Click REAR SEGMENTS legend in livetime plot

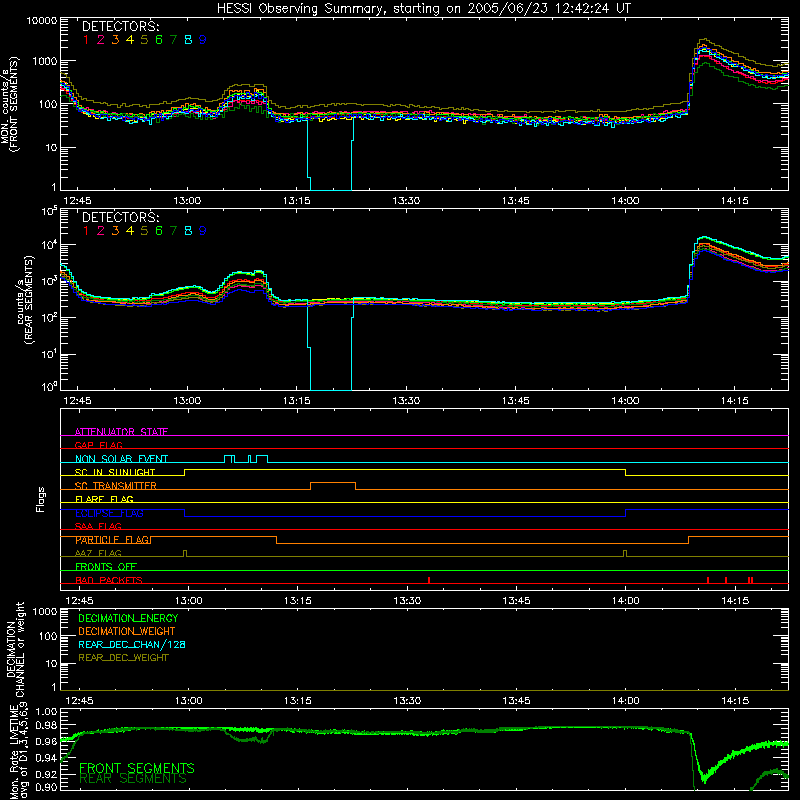(x=133, y=779)
